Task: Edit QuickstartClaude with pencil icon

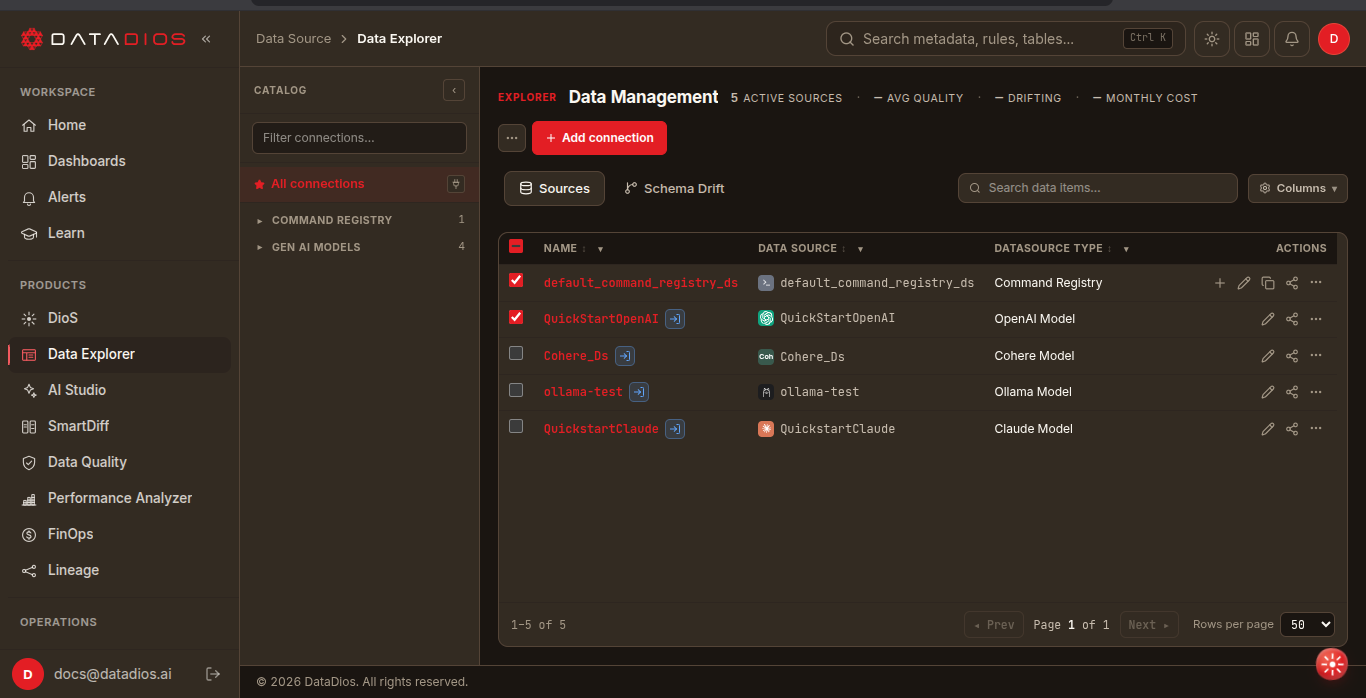Action: [x=1268, y=429]
